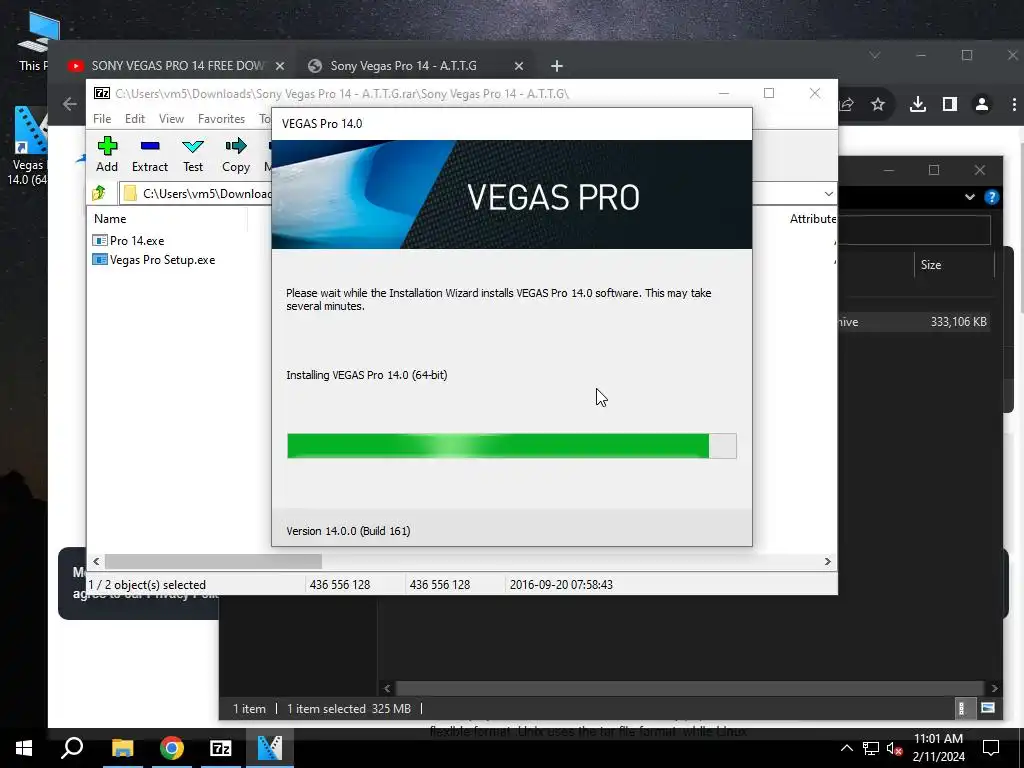Viewport: 1024px width, 768px height.
Task: Click muted volume icon in system tray
Action: pos(894,748)
